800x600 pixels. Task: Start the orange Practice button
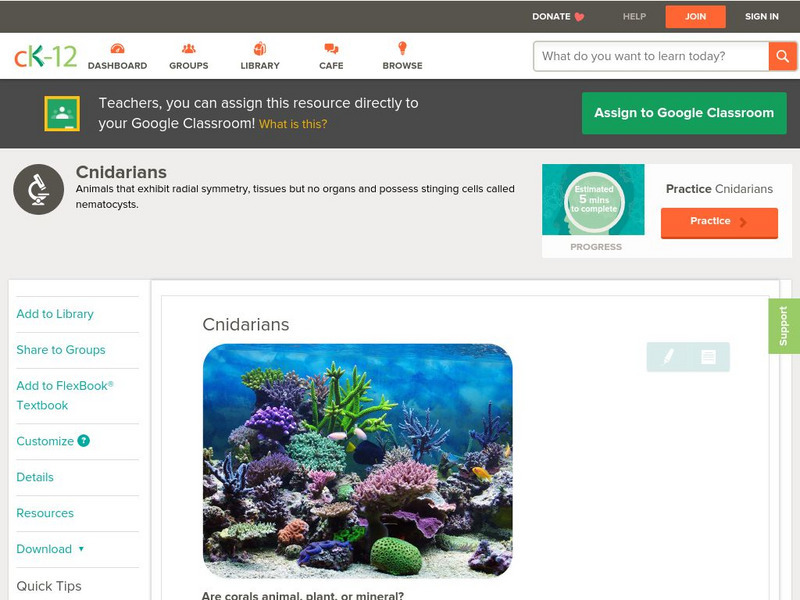tap(719, 222)
